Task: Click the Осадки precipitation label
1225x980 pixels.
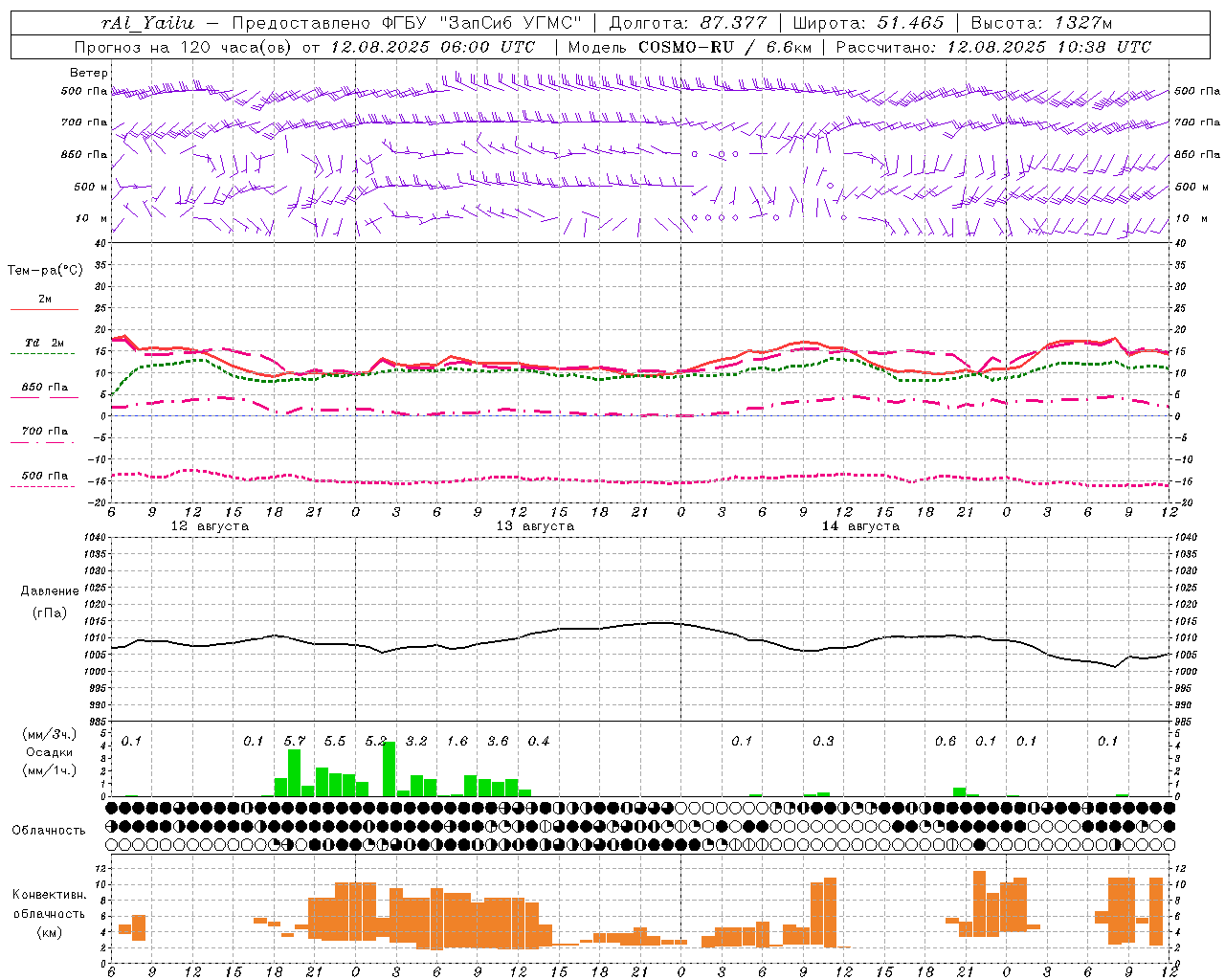Action: coord(49,752)
